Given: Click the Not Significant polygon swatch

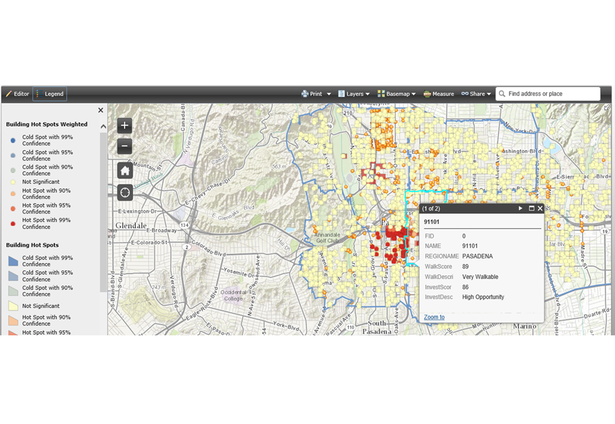Looking at the screenshot, I should 13,306.
